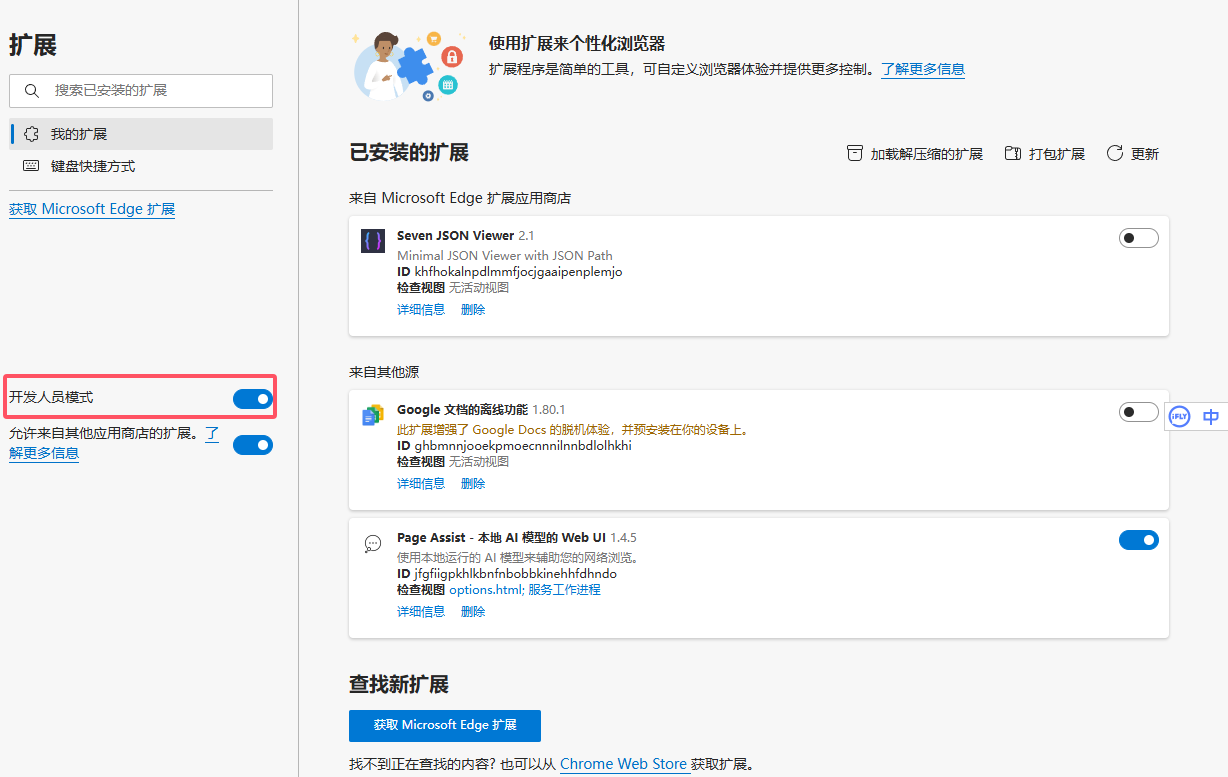Open 详细信息 for Google 文档的离线功能
The image size is (1228, 777).
421,484
